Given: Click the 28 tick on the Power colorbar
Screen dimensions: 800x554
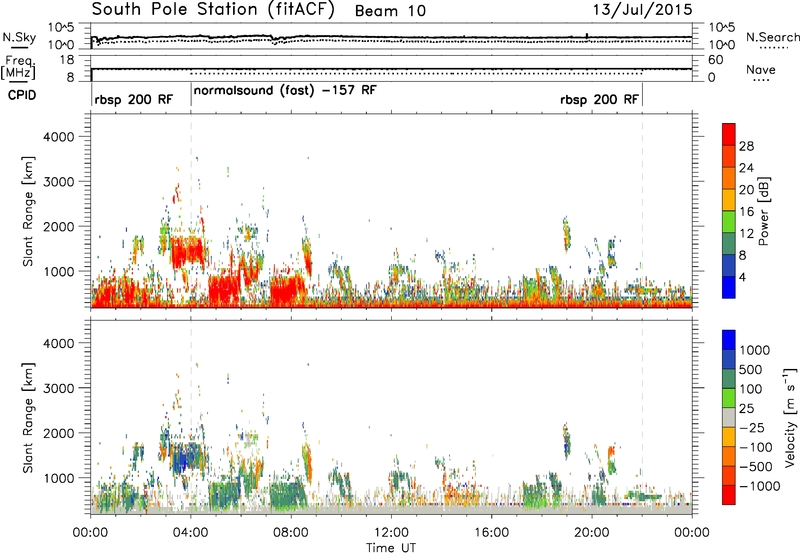Looking at the screenshot, I should [746, 146].
